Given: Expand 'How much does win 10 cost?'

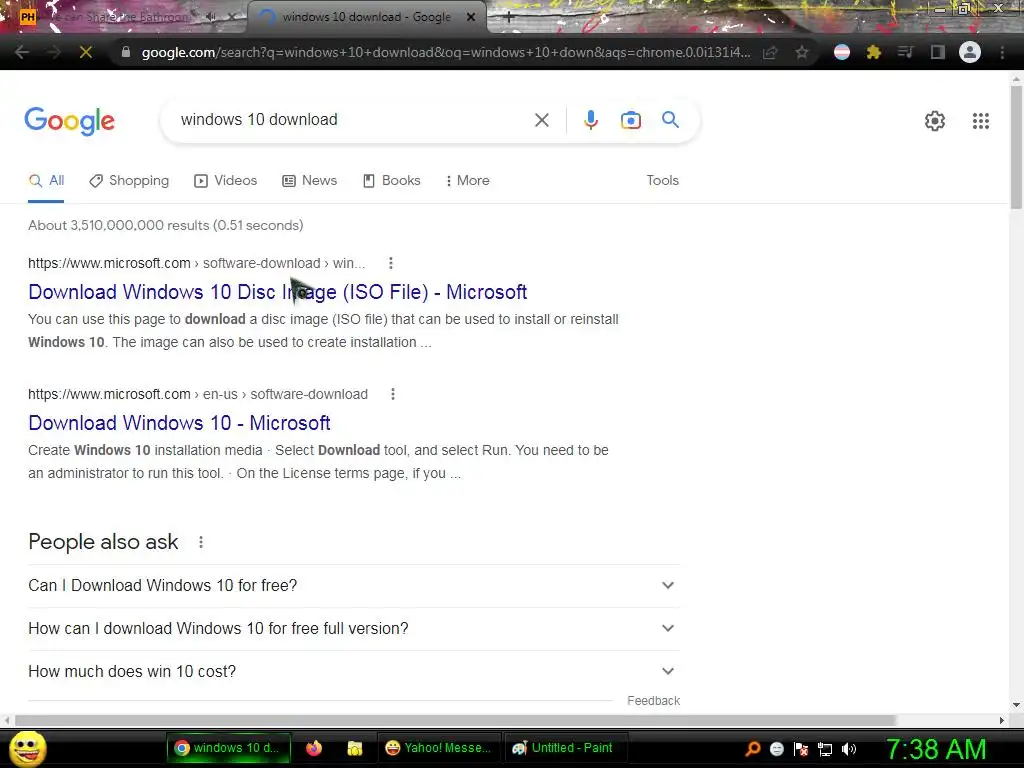Looking at the screenshot, I should tap(353, 671).
